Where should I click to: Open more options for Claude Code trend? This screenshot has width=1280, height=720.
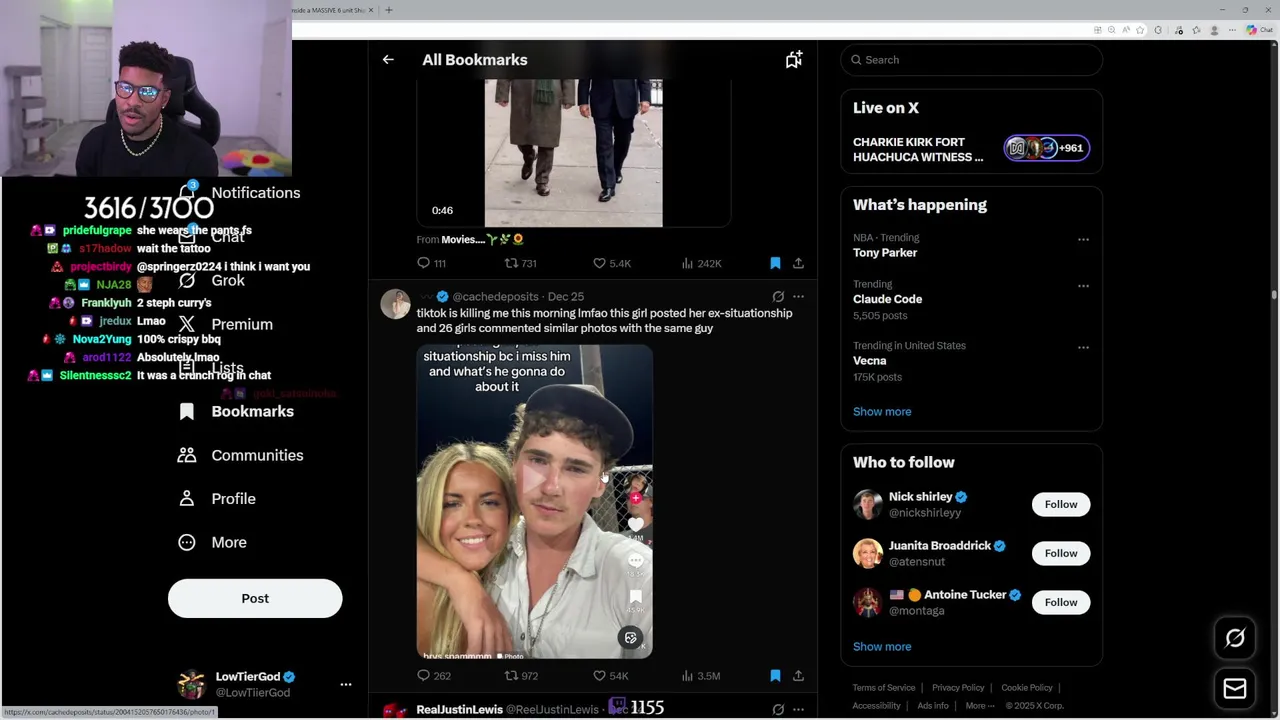click(x=1083, y=286)
